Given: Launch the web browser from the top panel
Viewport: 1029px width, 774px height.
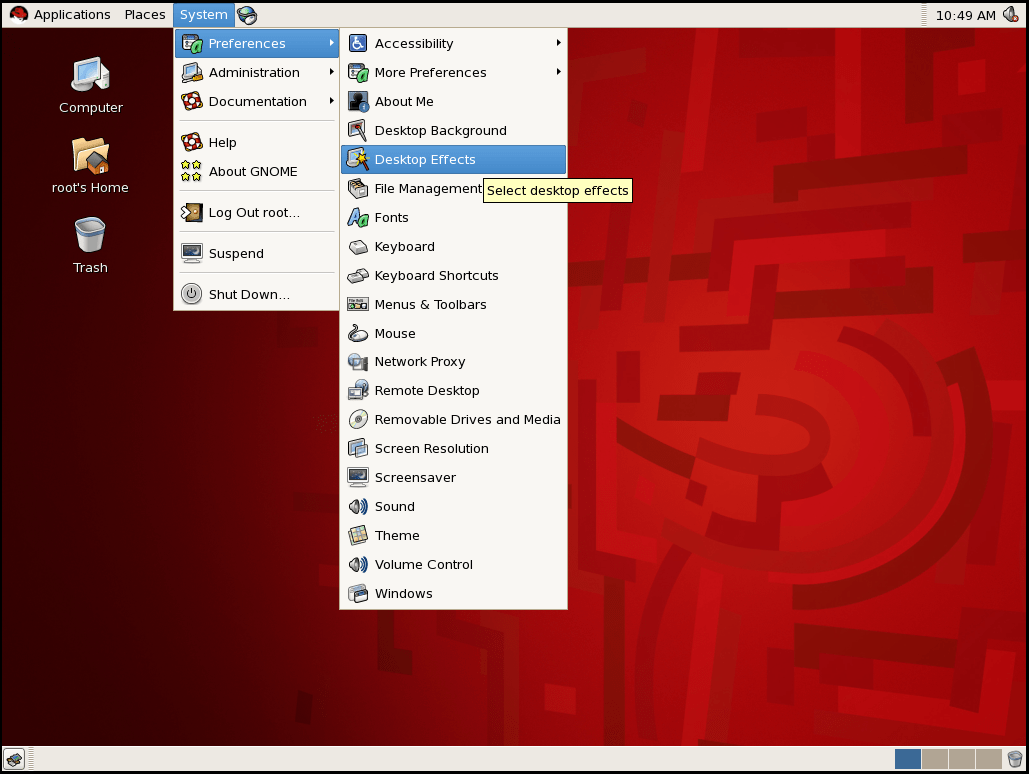Looking at the screenshot, I should (x=246, y=15).
